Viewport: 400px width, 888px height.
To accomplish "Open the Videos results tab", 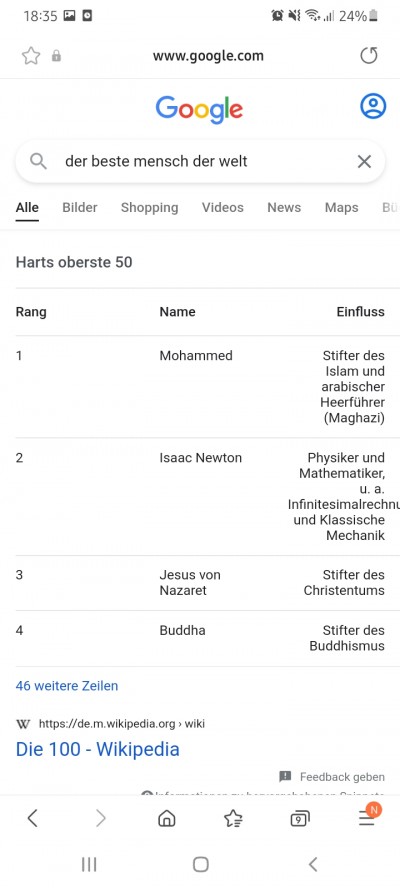I will pos(223,207).
